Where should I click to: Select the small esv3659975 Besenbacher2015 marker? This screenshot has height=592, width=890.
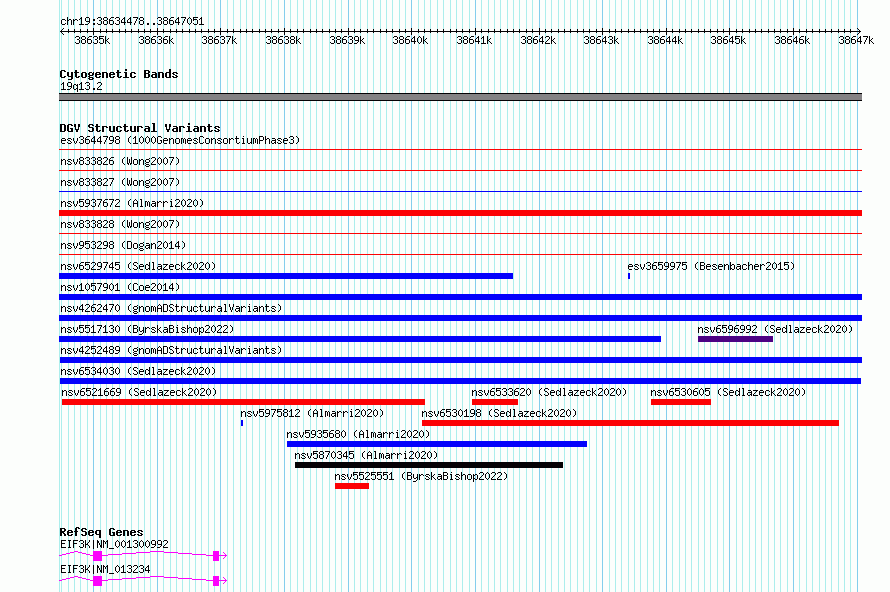coord(629,276)
